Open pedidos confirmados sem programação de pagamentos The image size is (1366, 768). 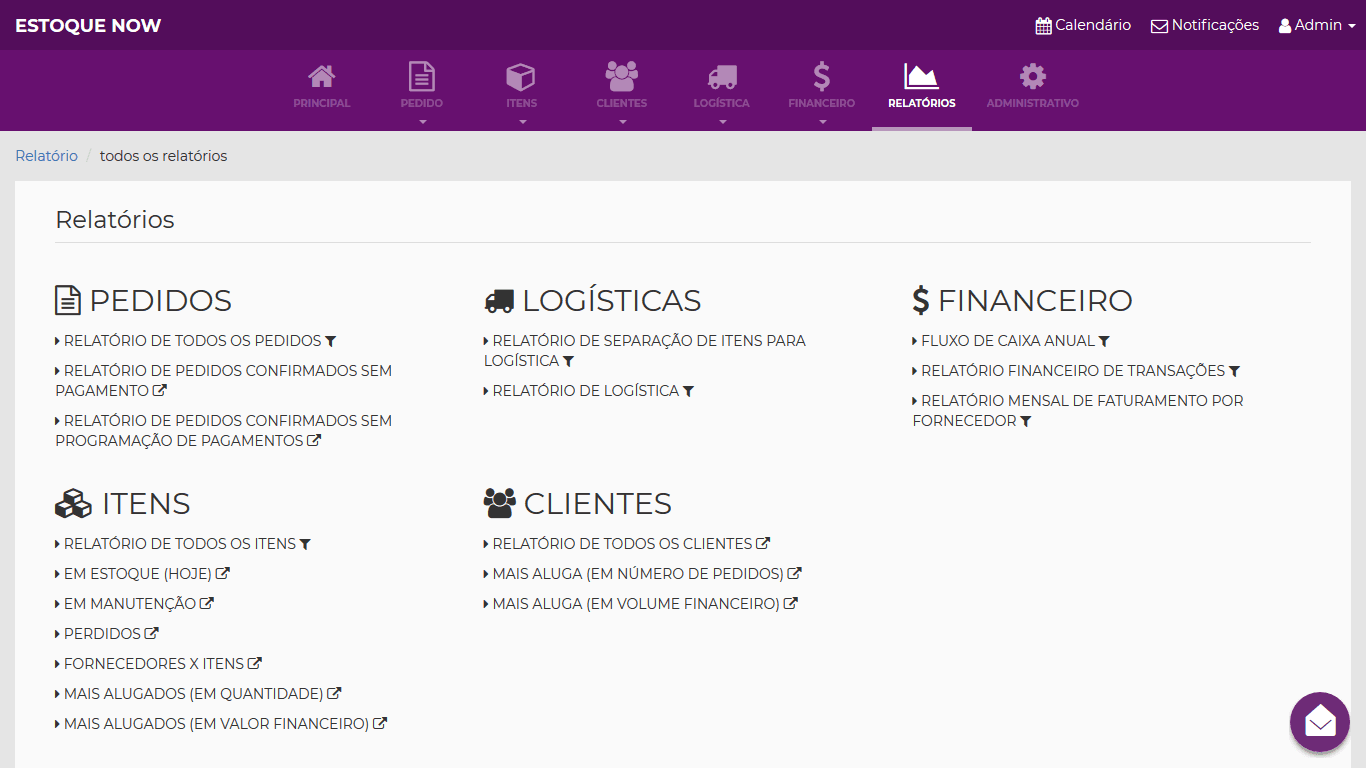(223, 431)
